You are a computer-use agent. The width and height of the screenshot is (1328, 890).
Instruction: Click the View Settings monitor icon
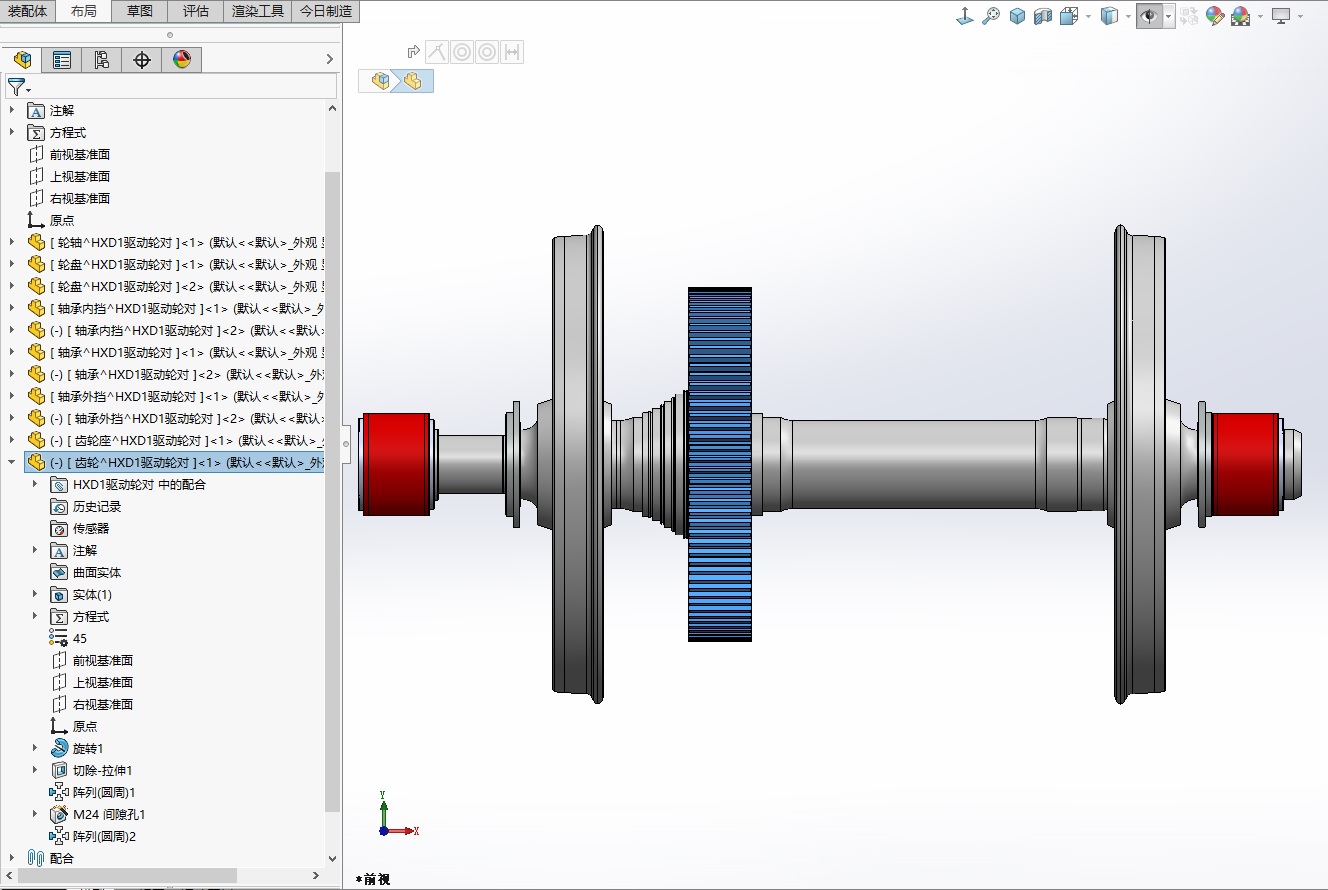[1281, 16]
